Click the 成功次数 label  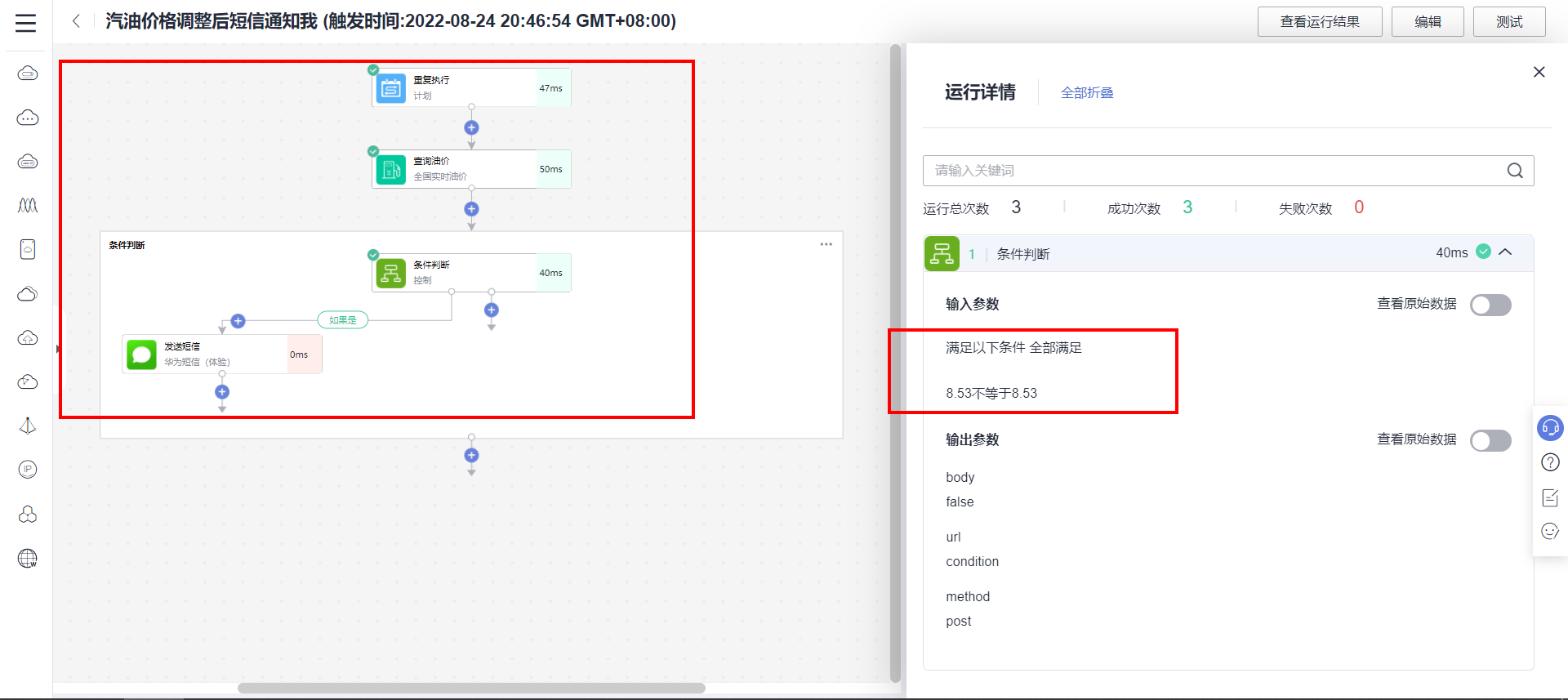pyautogui.click(x=1134, y=208)
